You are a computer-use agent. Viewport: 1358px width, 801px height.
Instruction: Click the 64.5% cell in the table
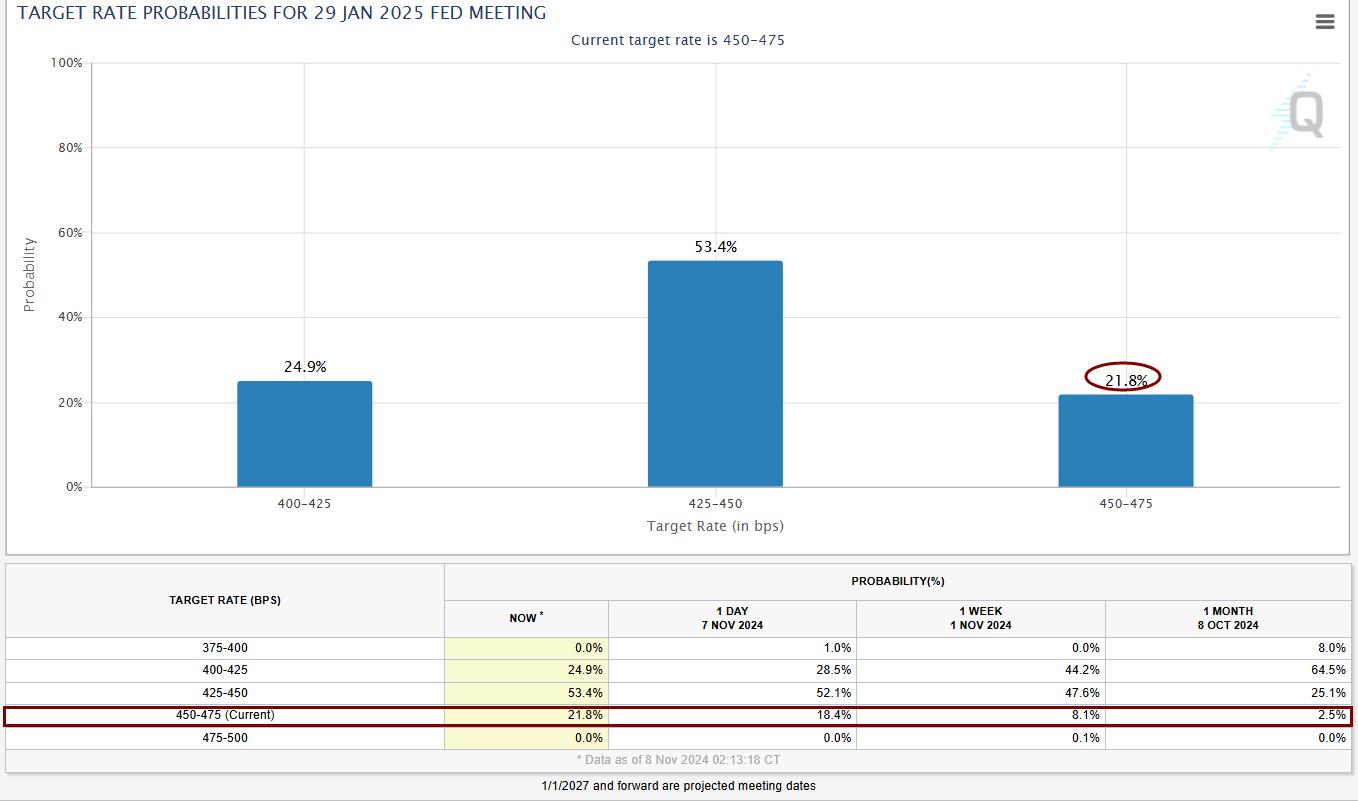(x=1330, y=670)
